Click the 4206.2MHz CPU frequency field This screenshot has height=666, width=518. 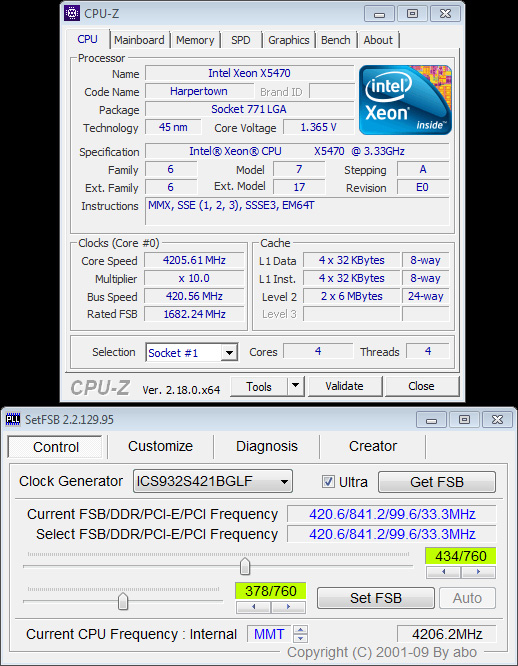447,634
